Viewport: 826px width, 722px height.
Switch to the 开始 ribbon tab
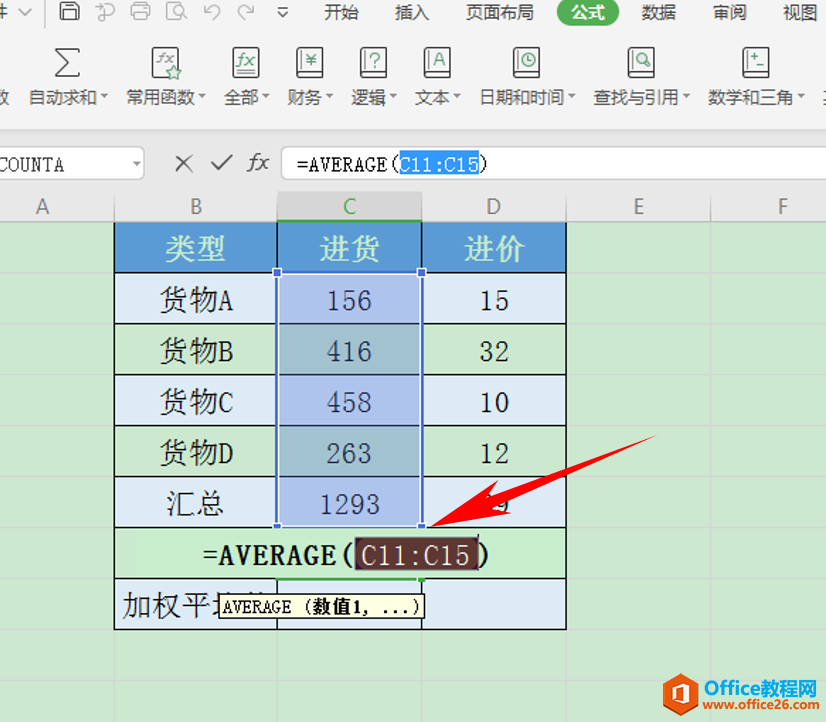[x=341, y=12]
